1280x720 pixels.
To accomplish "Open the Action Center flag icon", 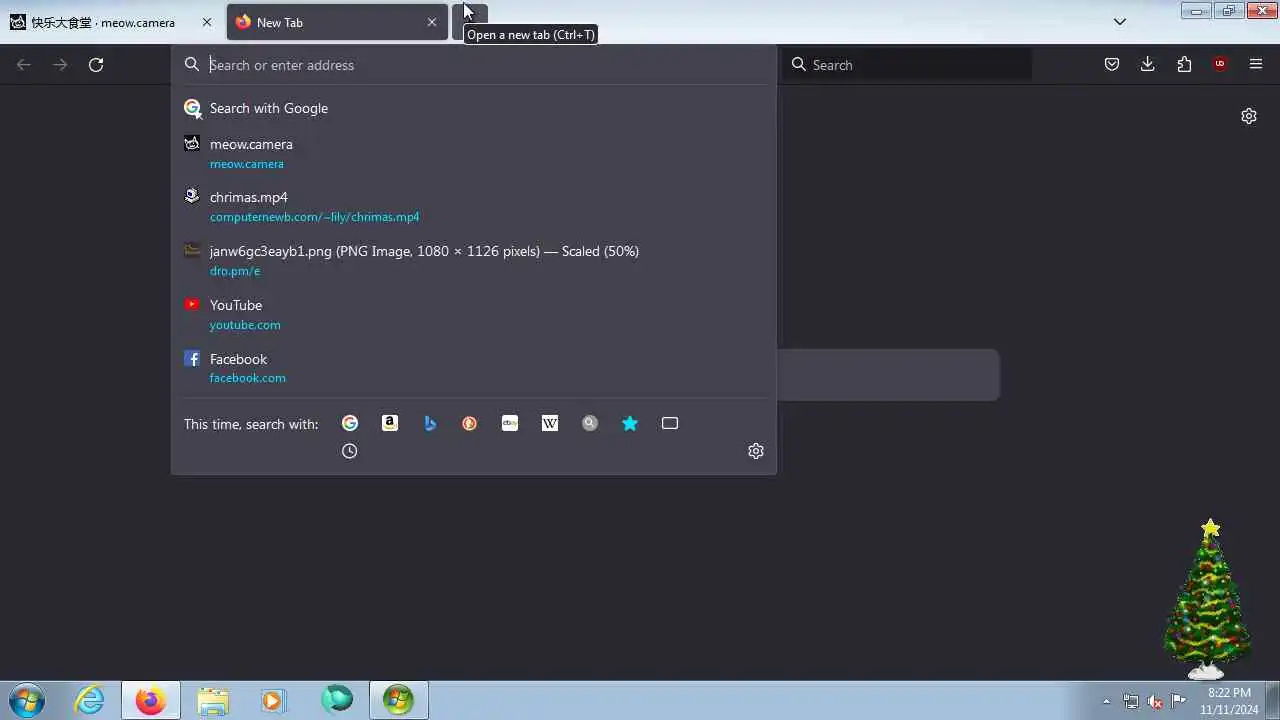I will [1179, 700].
